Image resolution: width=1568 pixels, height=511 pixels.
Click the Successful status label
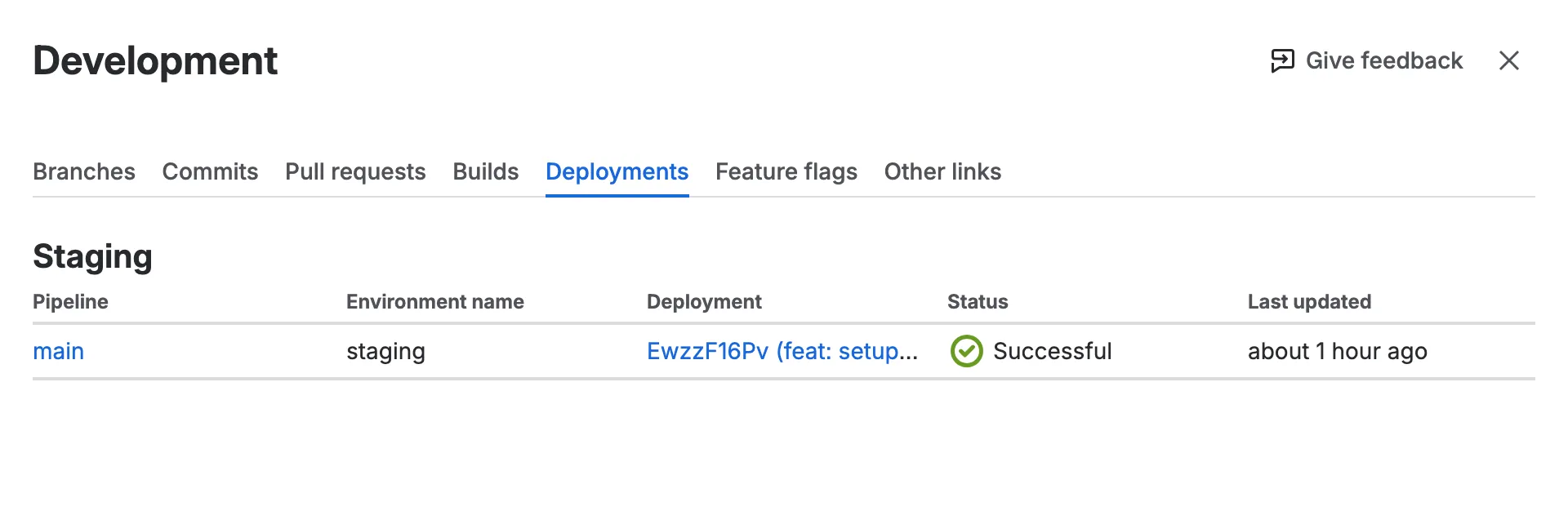(1053, 351)
